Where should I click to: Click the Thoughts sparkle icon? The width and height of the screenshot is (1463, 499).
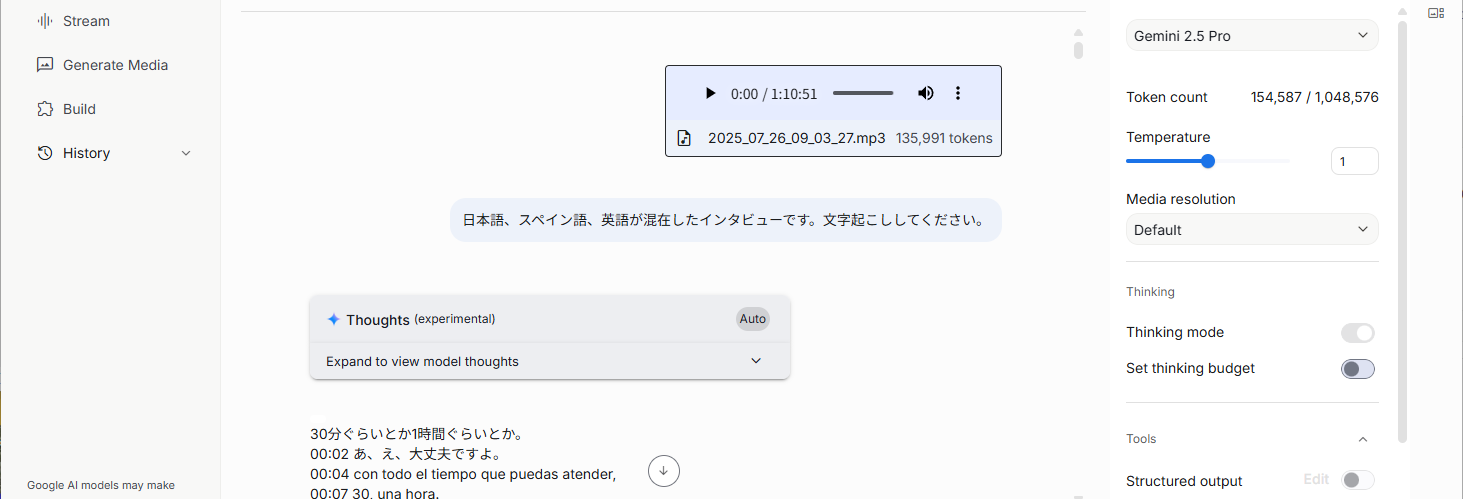click(334, 319)
